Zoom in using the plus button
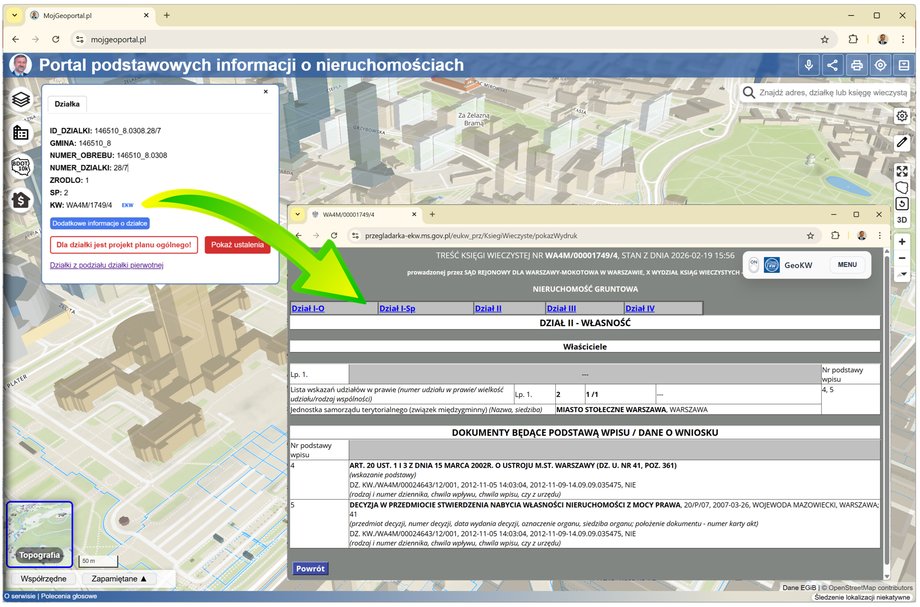920x607 pixels. tap(901, 242)
